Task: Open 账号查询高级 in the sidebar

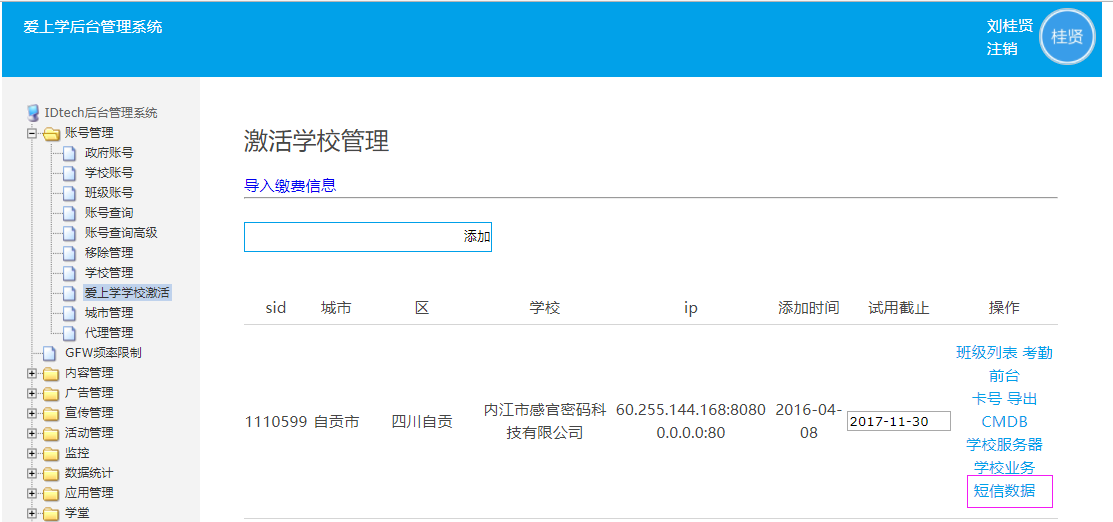Action: (x=121, y=233)
